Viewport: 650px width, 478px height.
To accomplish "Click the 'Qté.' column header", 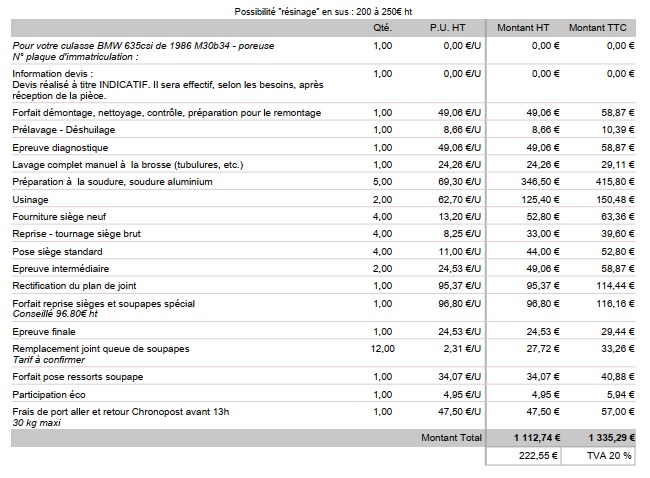I will (382, 27).
